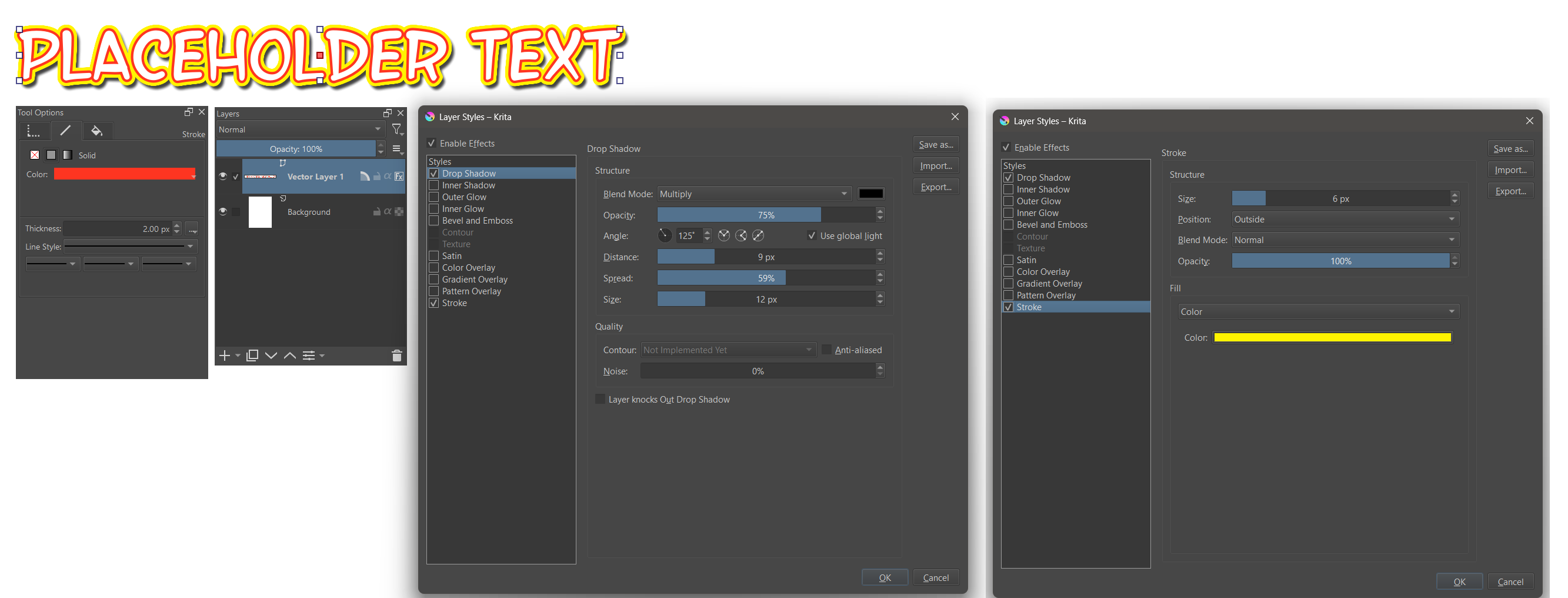
Task: Toggle inherit alpha on Vector Layer 1
Action: click(x=387, y=177)
